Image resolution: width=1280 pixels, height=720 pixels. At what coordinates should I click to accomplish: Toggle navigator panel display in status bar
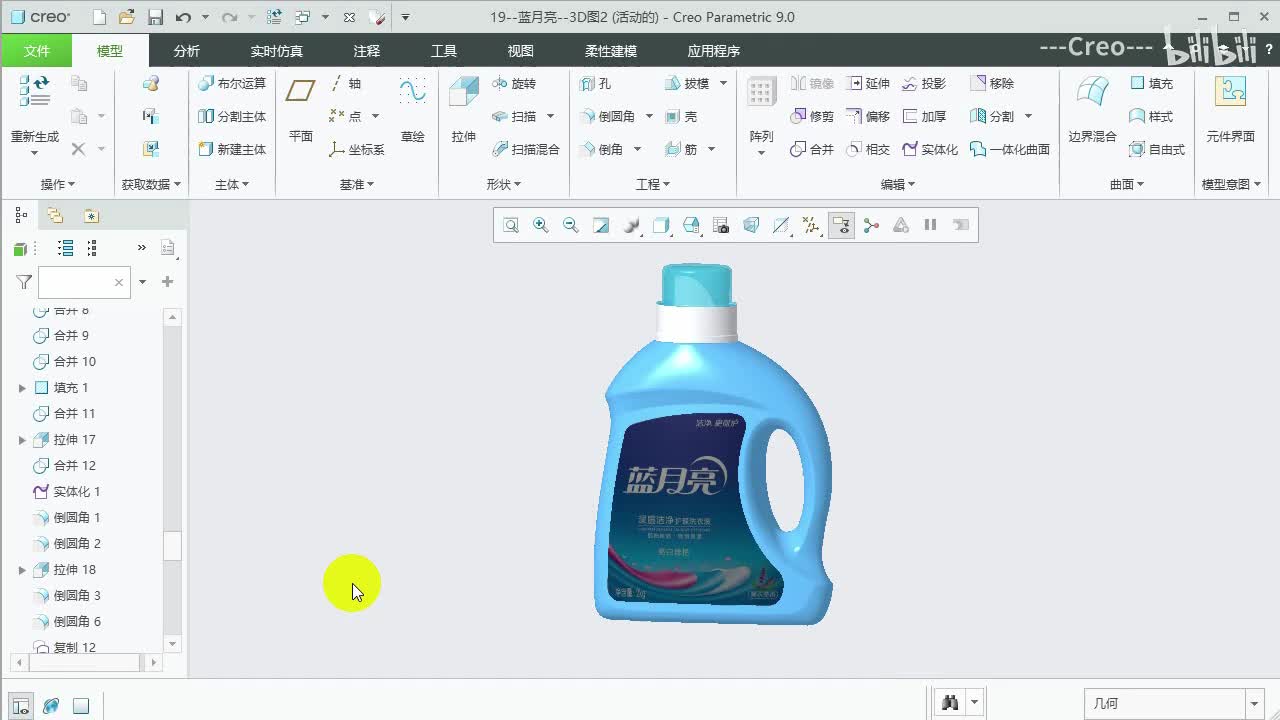(21, 706)
